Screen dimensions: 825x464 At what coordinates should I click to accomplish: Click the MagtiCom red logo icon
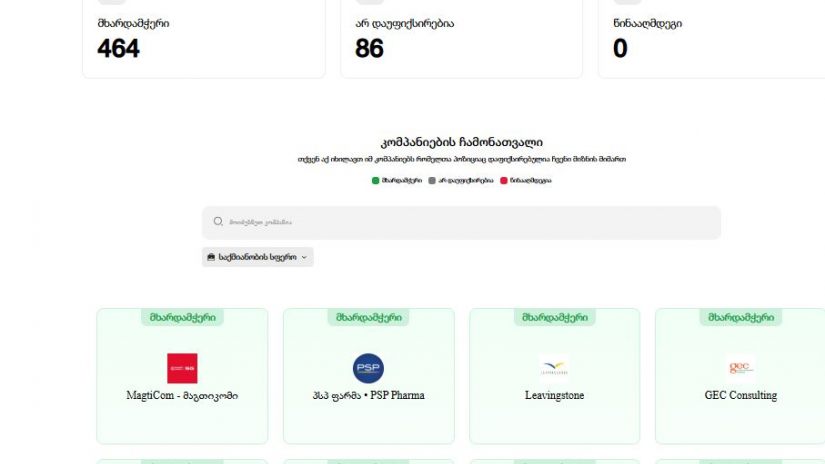(182, 368)
